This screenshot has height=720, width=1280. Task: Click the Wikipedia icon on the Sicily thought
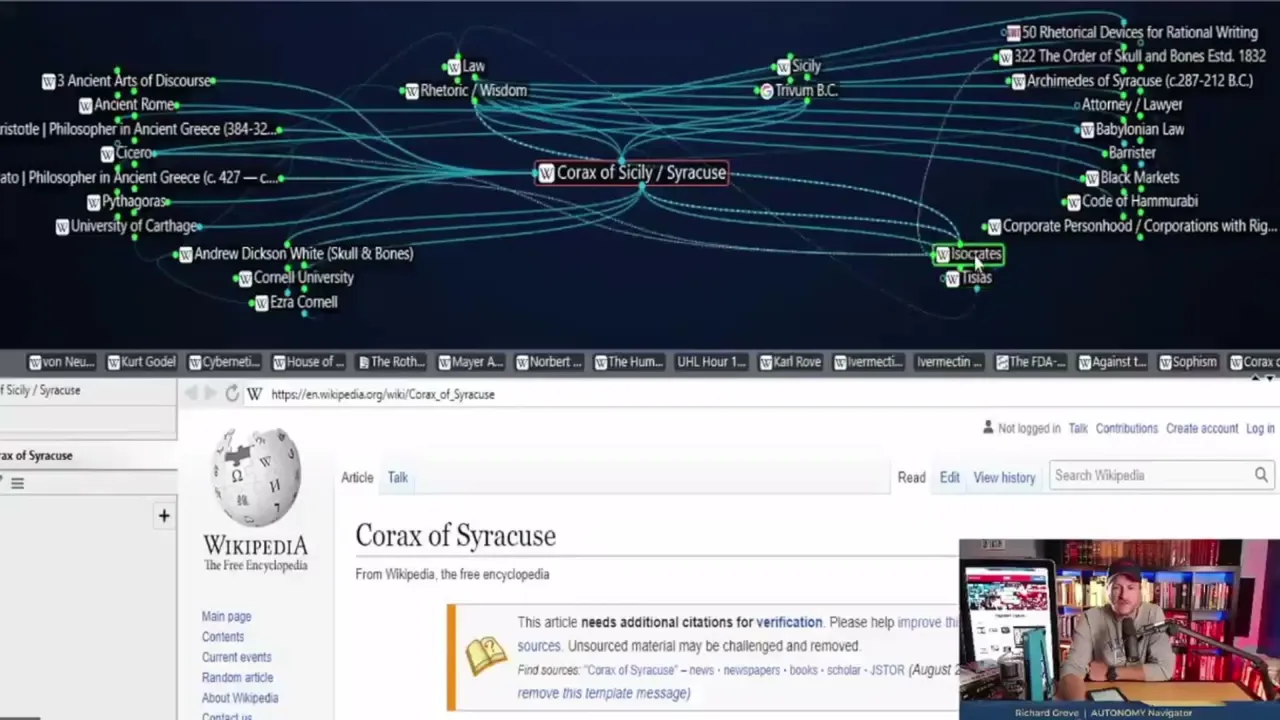click(x=783, y=67)
